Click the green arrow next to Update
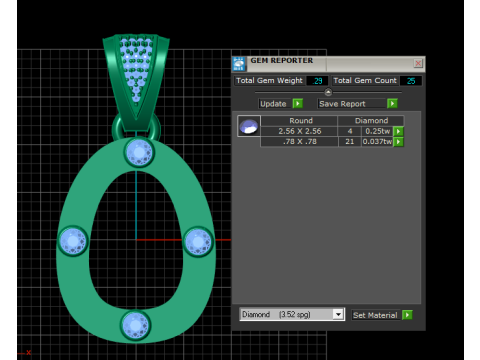The width and height of the screenshot is (480, 360). (x=298, y=104)
